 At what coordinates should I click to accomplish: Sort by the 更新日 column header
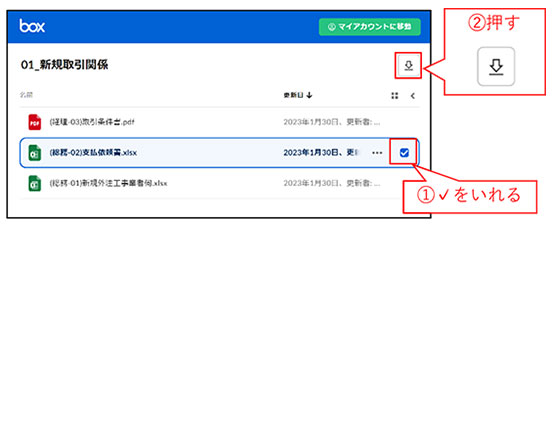pos(298,95)
